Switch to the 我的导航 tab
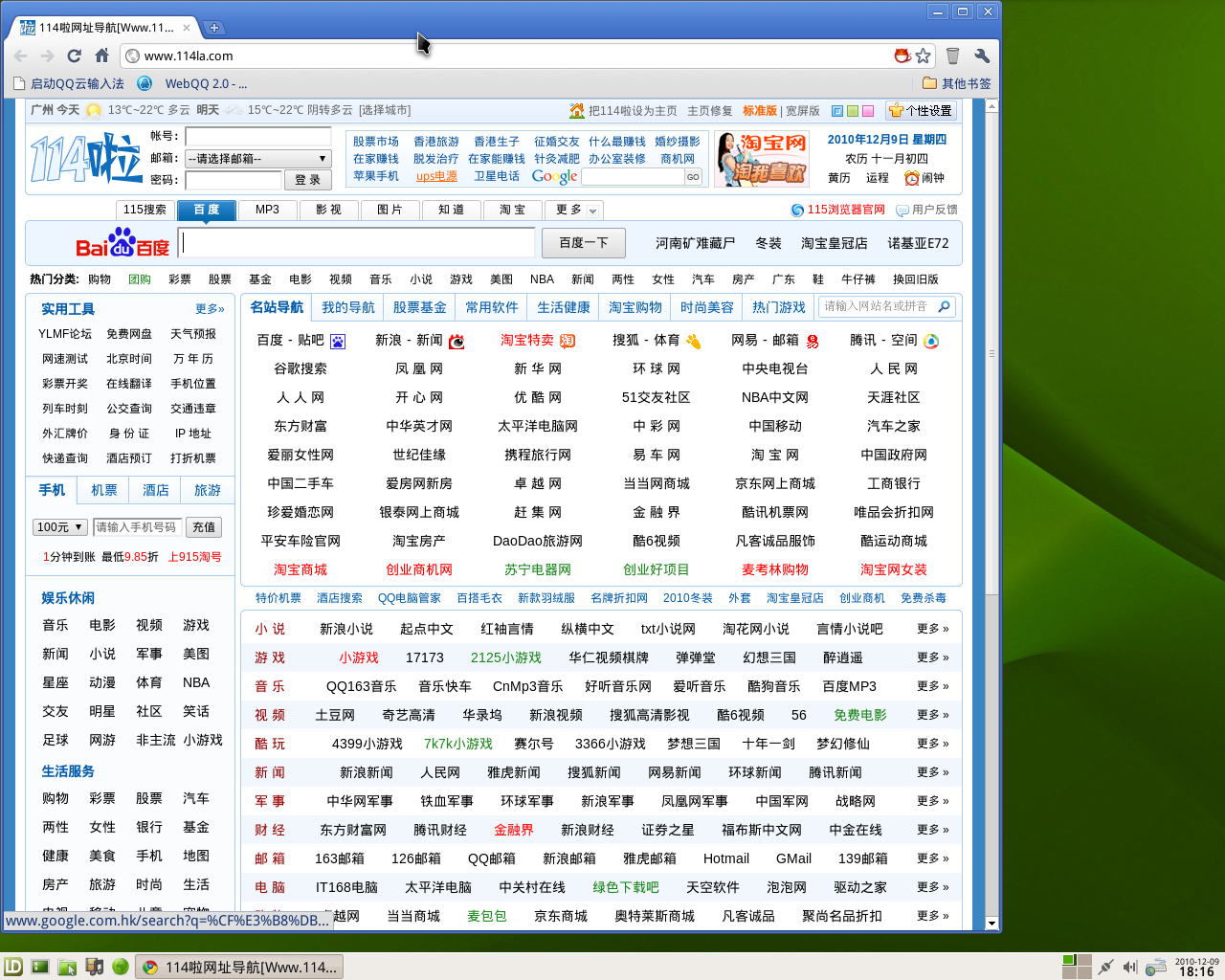This screenshot has width=1225, height=980. 348,307
